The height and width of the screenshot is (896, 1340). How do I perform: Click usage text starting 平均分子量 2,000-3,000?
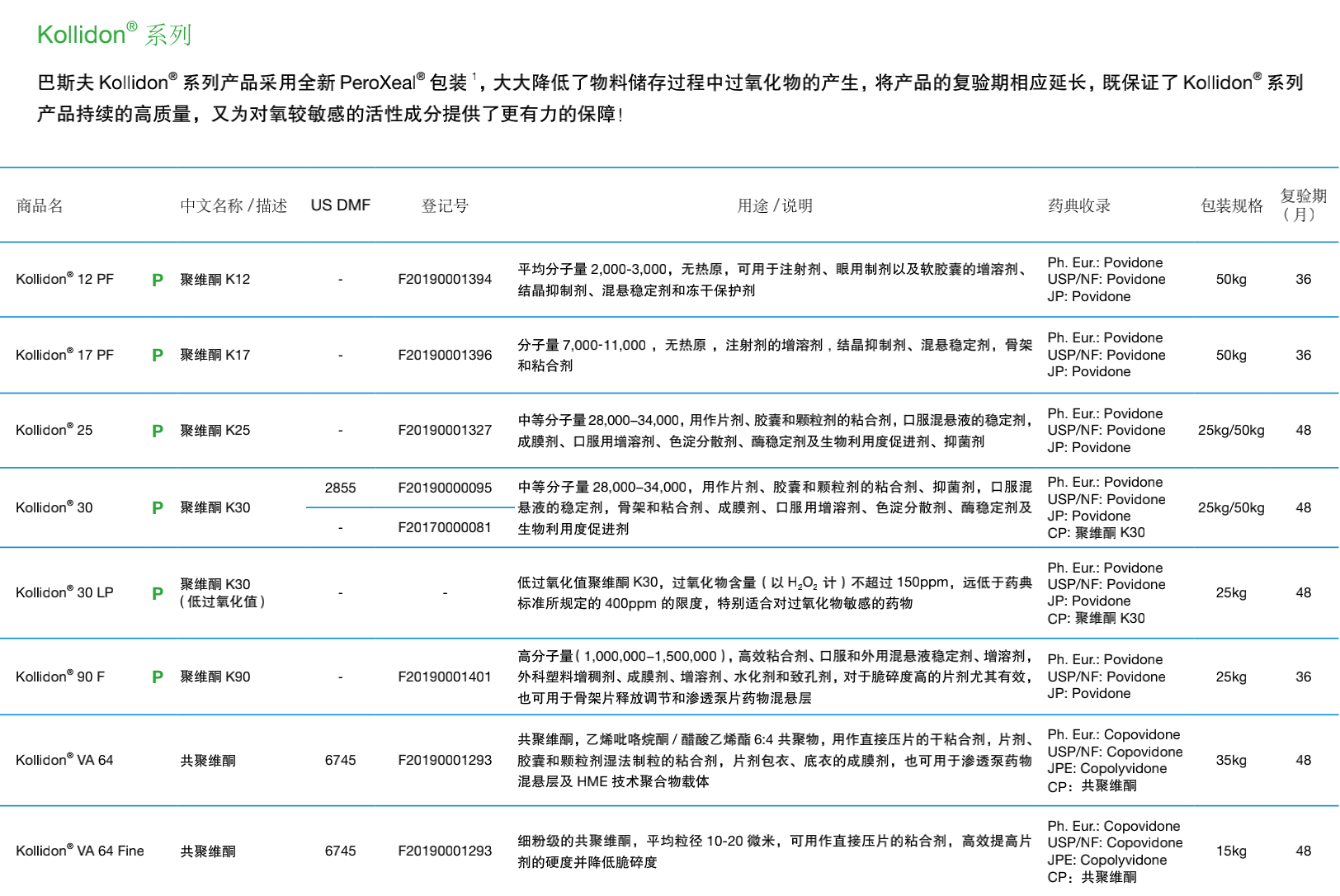pyautogui.click(x=775, y=280)
